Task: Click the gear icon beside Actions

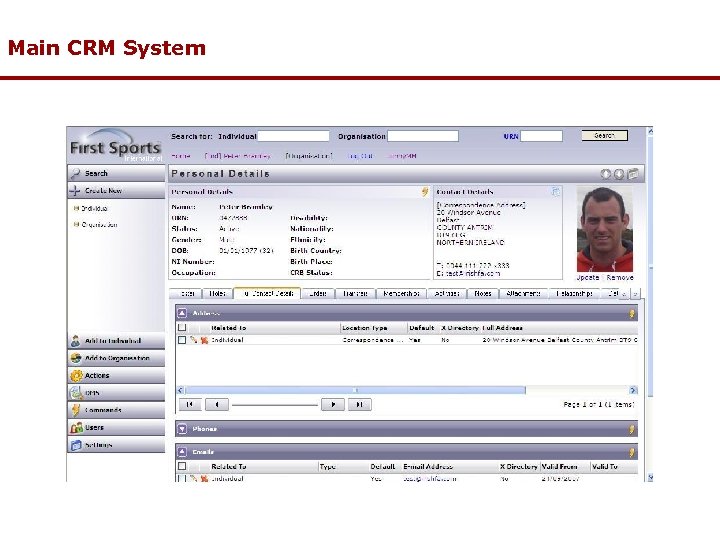Action: (x=76, y=376)
